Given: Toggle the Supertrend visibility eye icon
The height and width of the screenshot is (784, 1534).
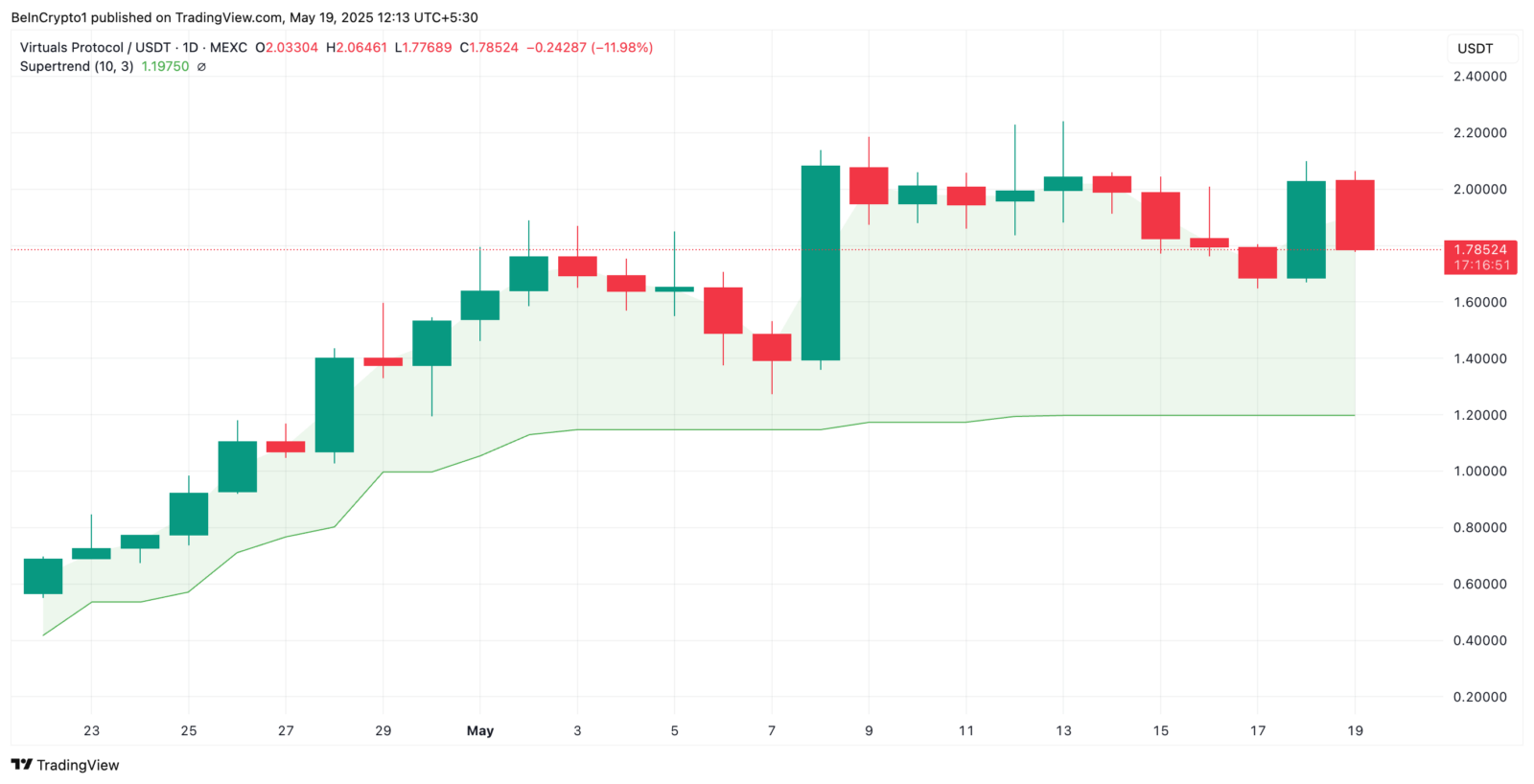Looking at the screenshot, I should pyautogui.click(x=201, y=67).
